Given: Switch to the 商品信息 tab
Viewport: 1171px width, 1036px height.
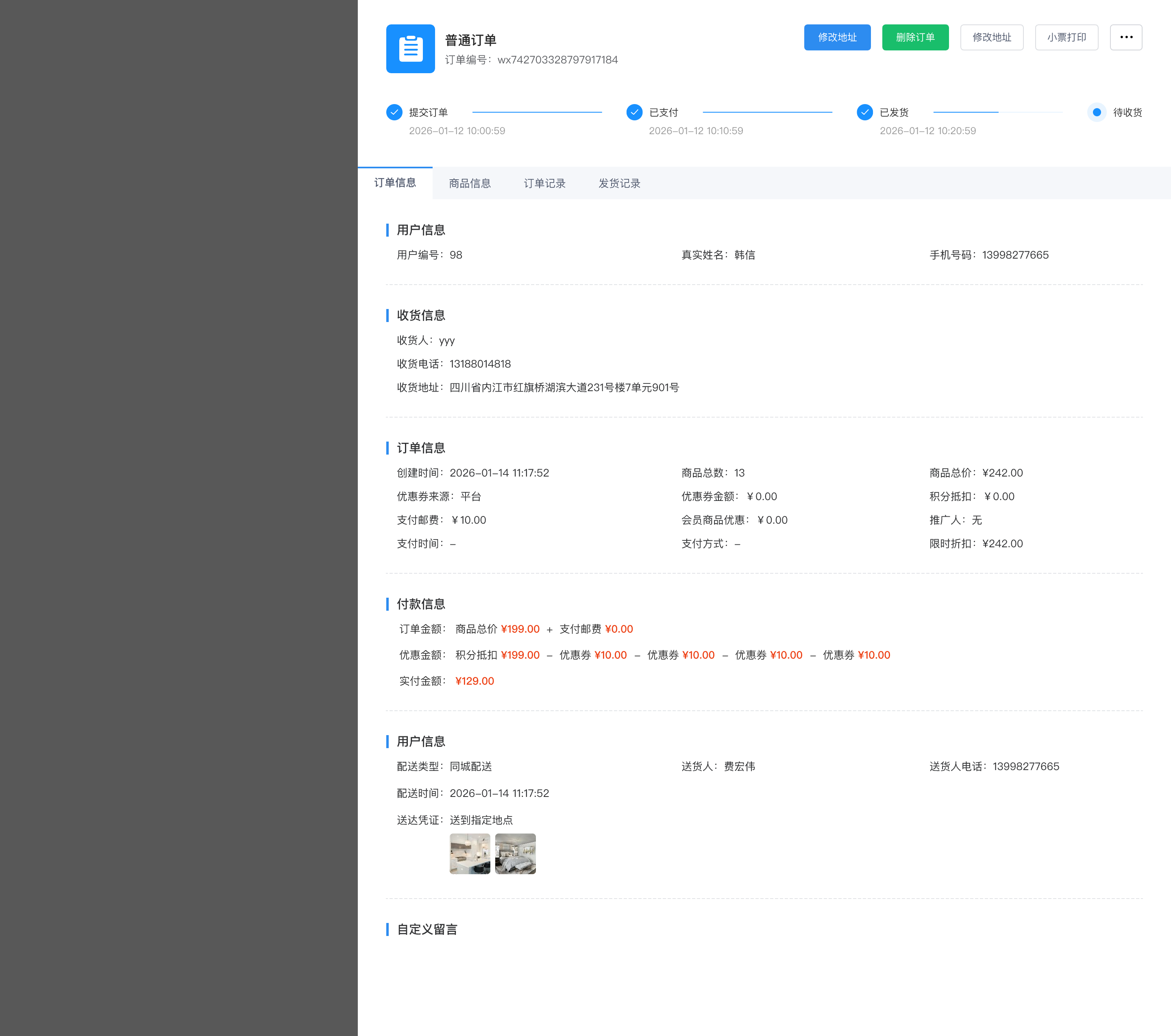Looking at the screenshot, I should pos(470,183).
